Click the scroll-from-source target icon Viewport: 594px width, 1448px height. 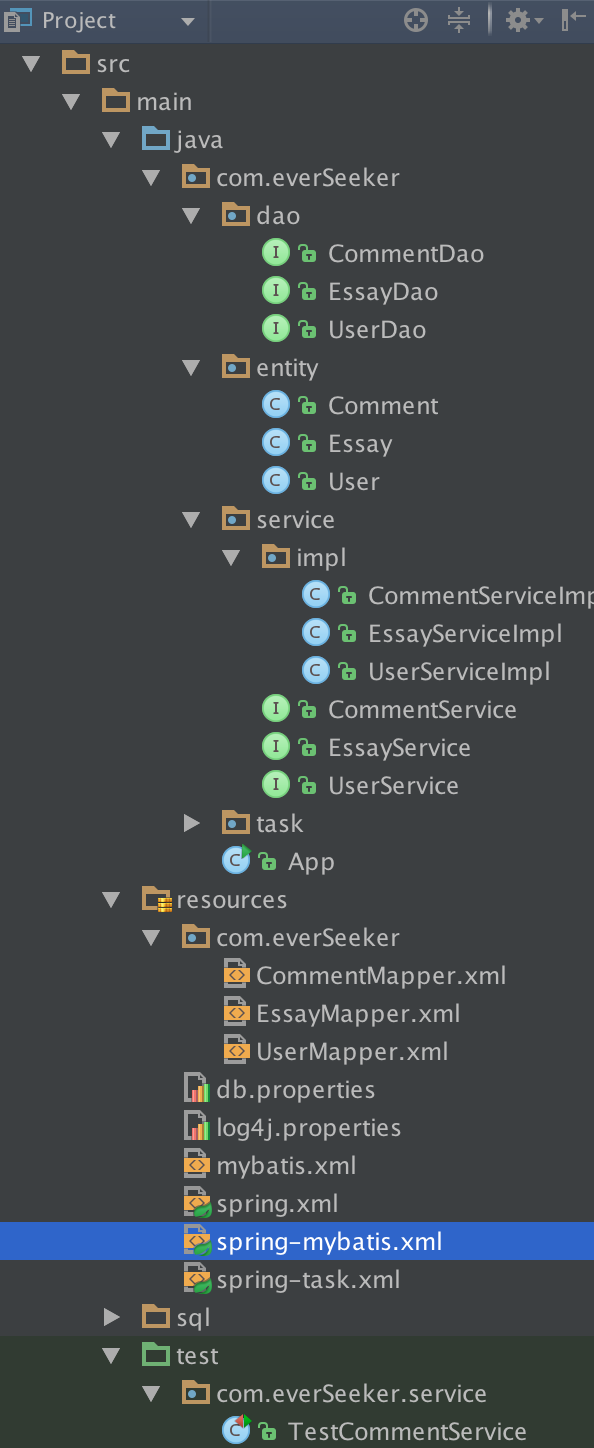coord(415,20)
